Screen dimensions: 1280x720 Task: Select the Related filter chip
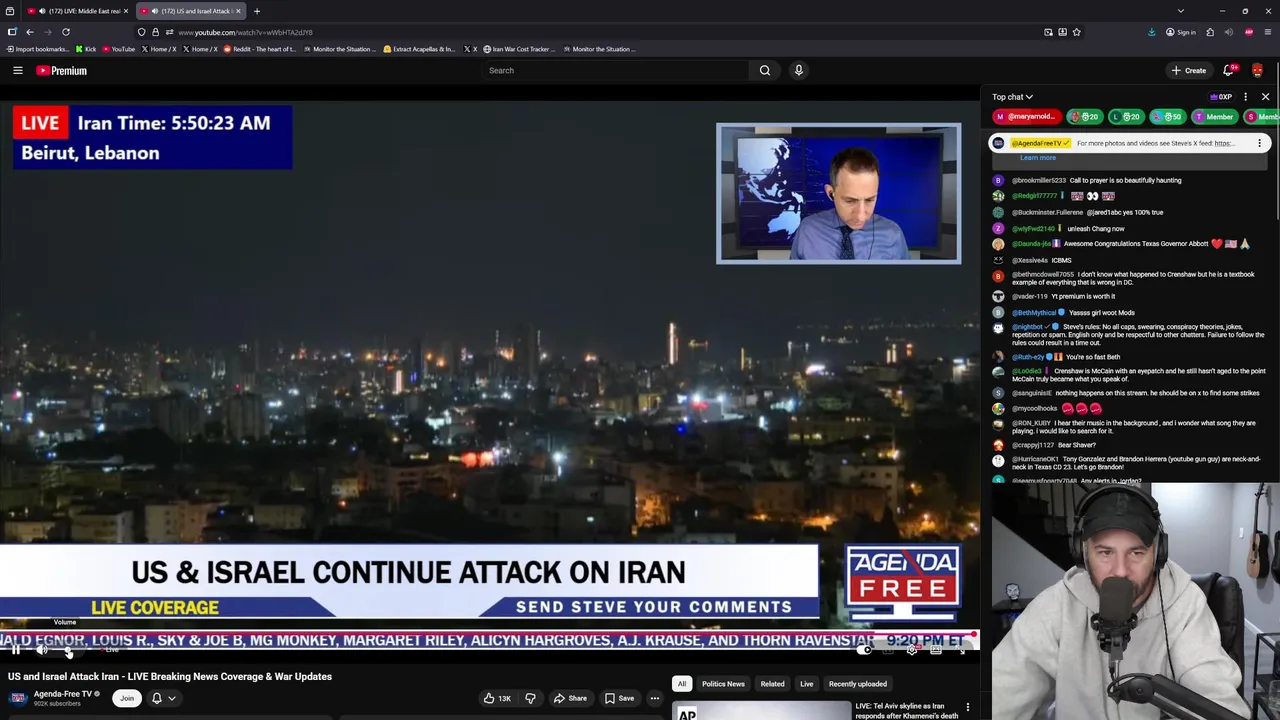(772, 684)
